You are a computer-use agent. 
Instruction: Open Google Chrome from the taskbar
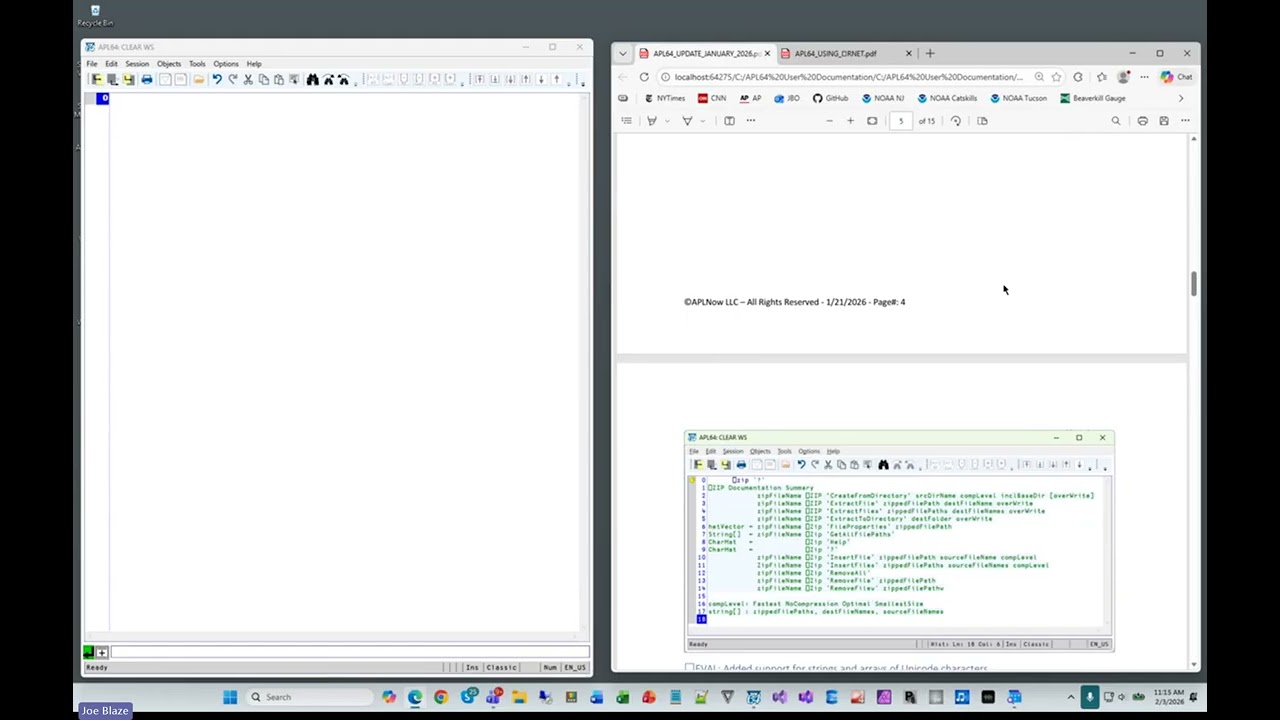(x=440, y=697)
